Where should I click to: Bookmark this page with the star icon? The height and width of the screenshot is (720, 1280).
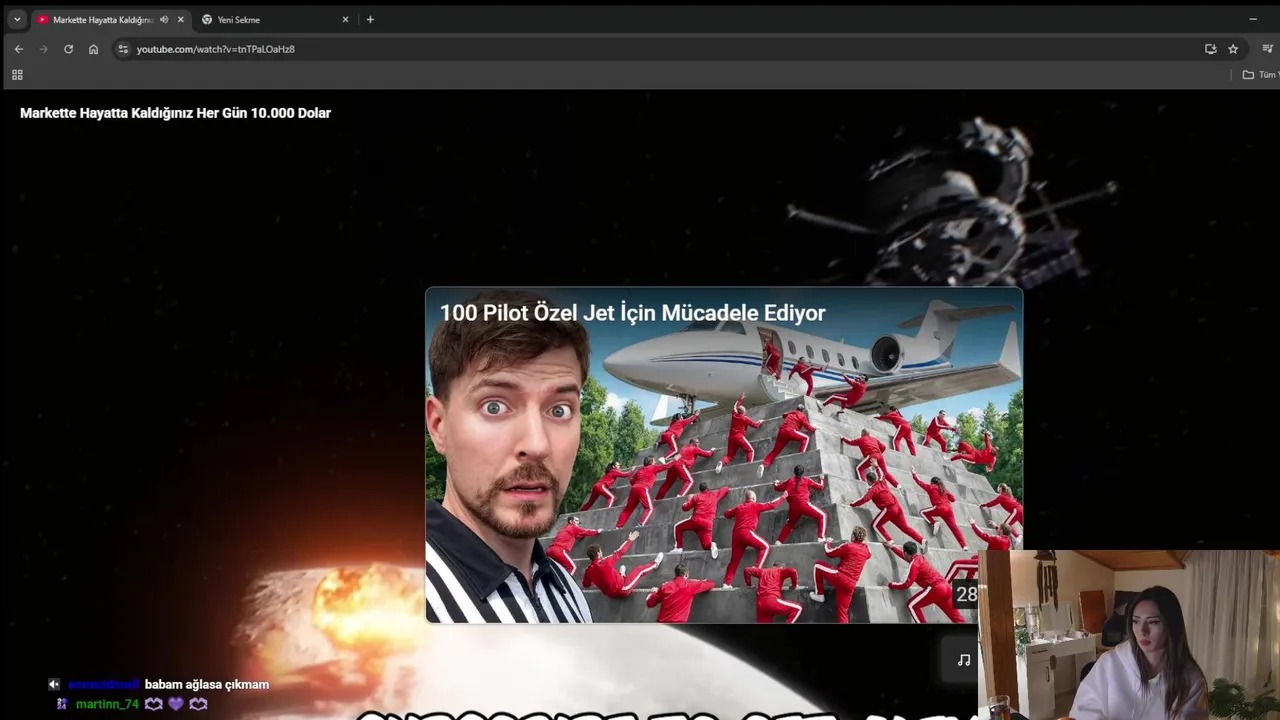coord(1233,49)
